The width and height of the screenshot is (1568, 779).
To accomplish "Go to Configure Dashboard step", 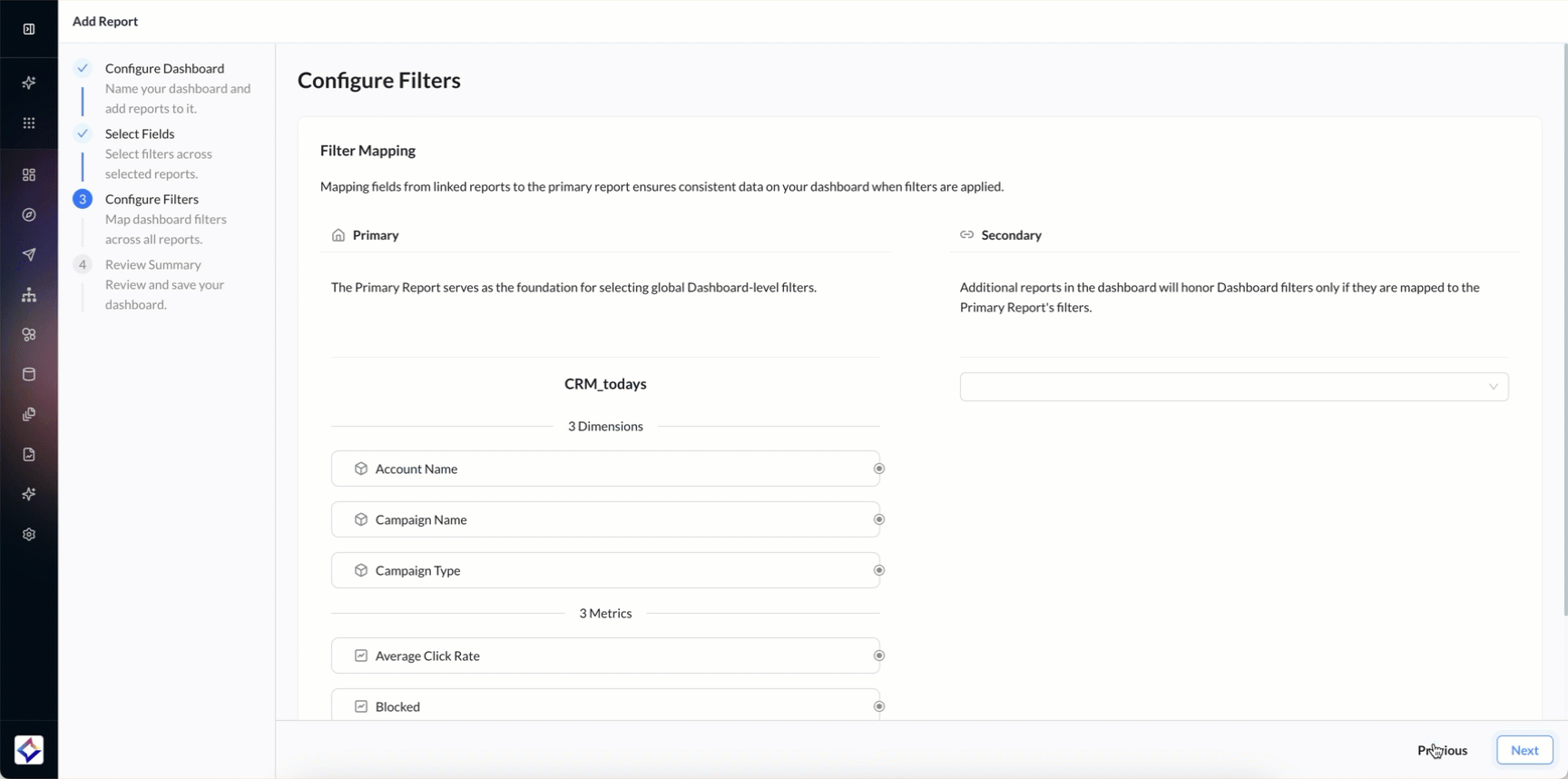I will tap(164, 68).
